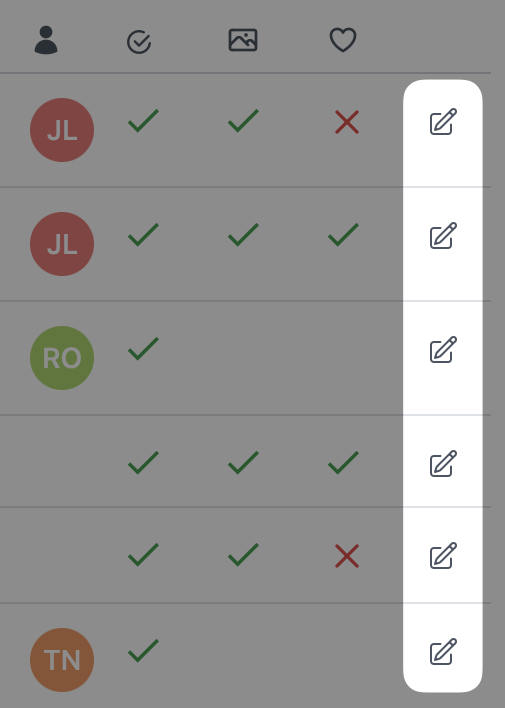Click the person column header icon
Screen dimensions: 505x708
pos(46,40)
